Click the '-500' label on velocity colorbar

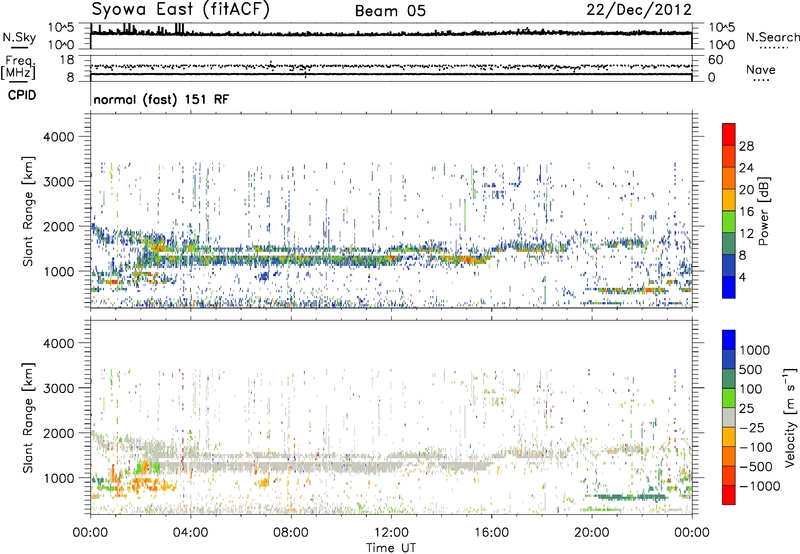pos(756,467)
